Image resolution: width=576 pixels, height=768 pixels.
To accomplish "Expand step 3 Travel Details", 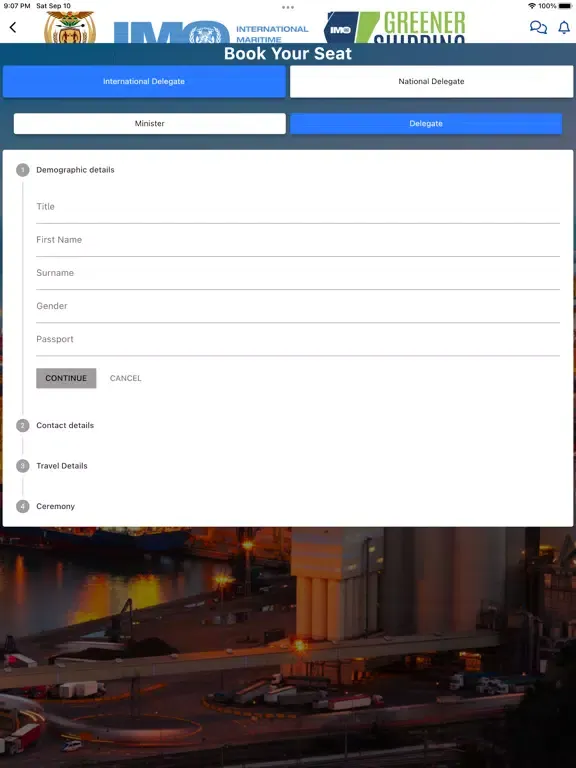I will [x=52, y=466].
